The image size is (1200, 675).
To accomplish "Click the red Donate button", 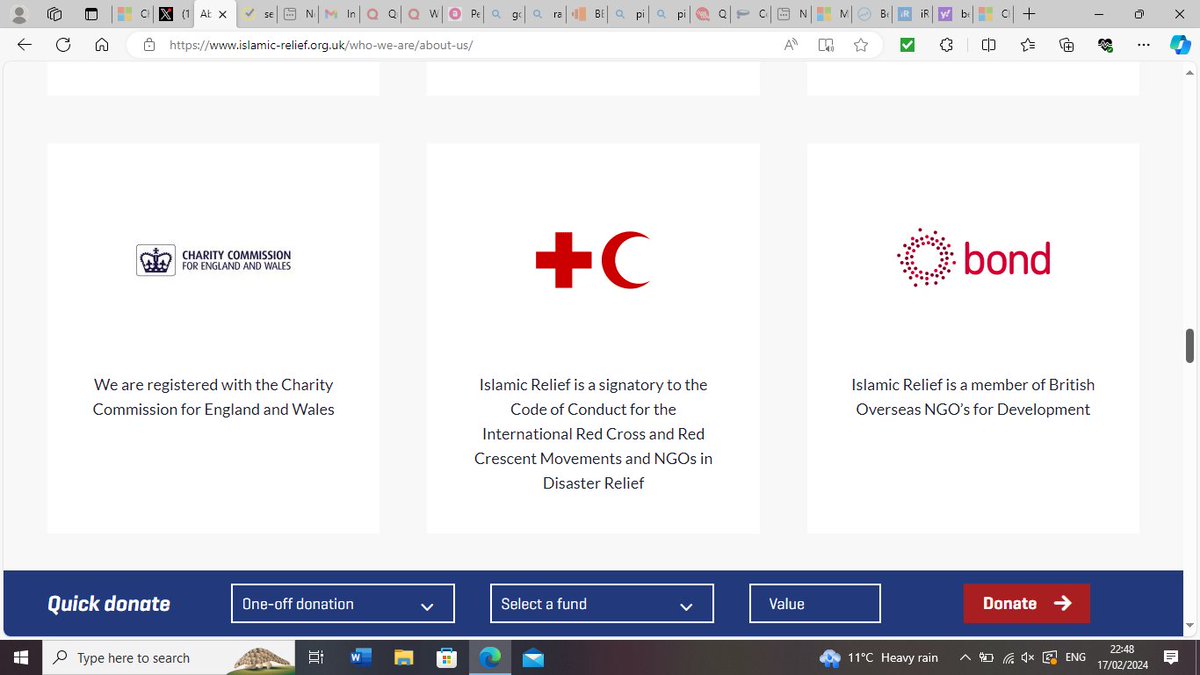I will pos(1026,603).
